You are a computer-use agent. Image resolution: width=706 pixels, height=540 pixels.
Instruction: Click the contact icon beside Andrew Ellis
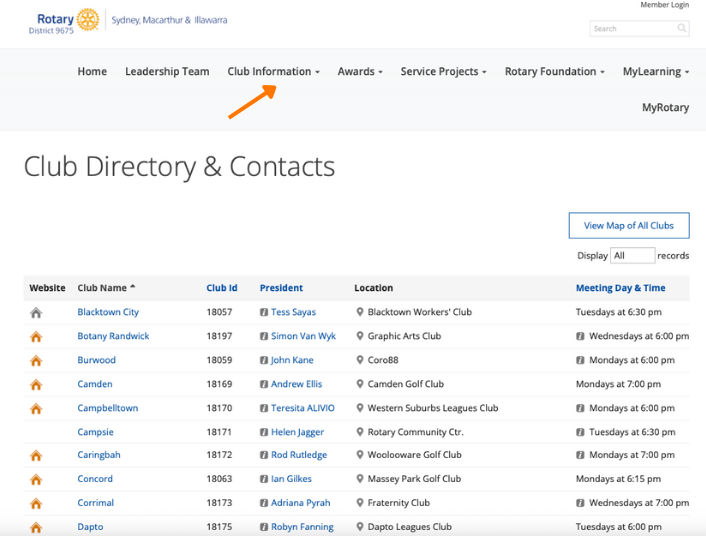(x=264, y=384)
